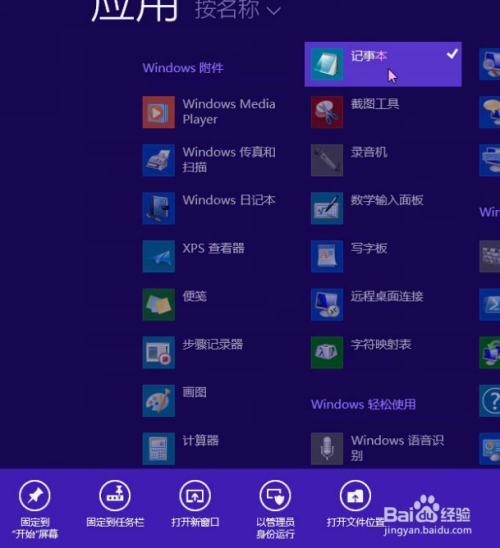Click the 计算器 calculator icon

coord(159,448)
